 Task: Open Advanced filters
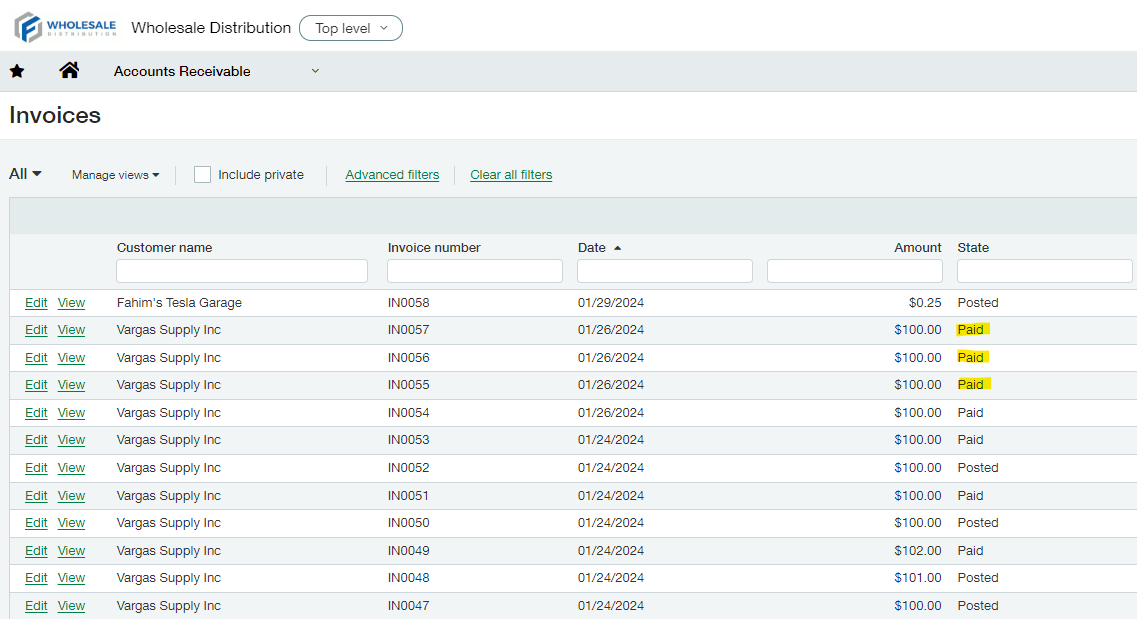click(392, 175)
